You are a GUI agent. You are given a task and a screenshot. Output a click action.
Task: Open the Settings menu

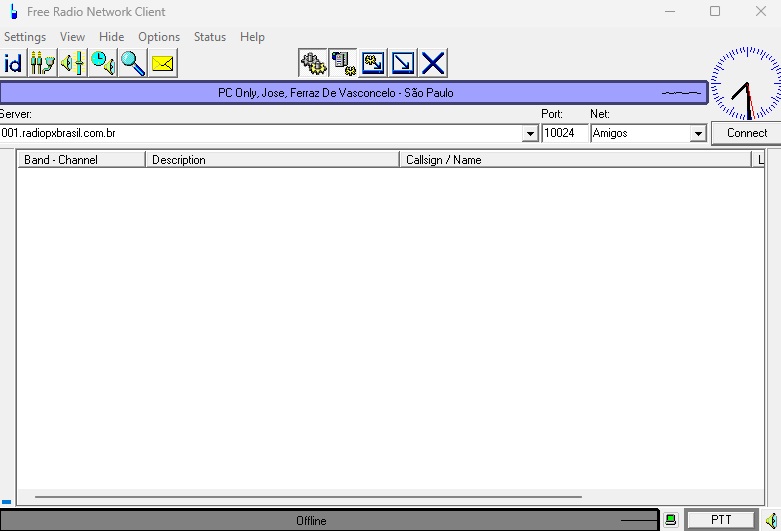(x=24, y=37)
